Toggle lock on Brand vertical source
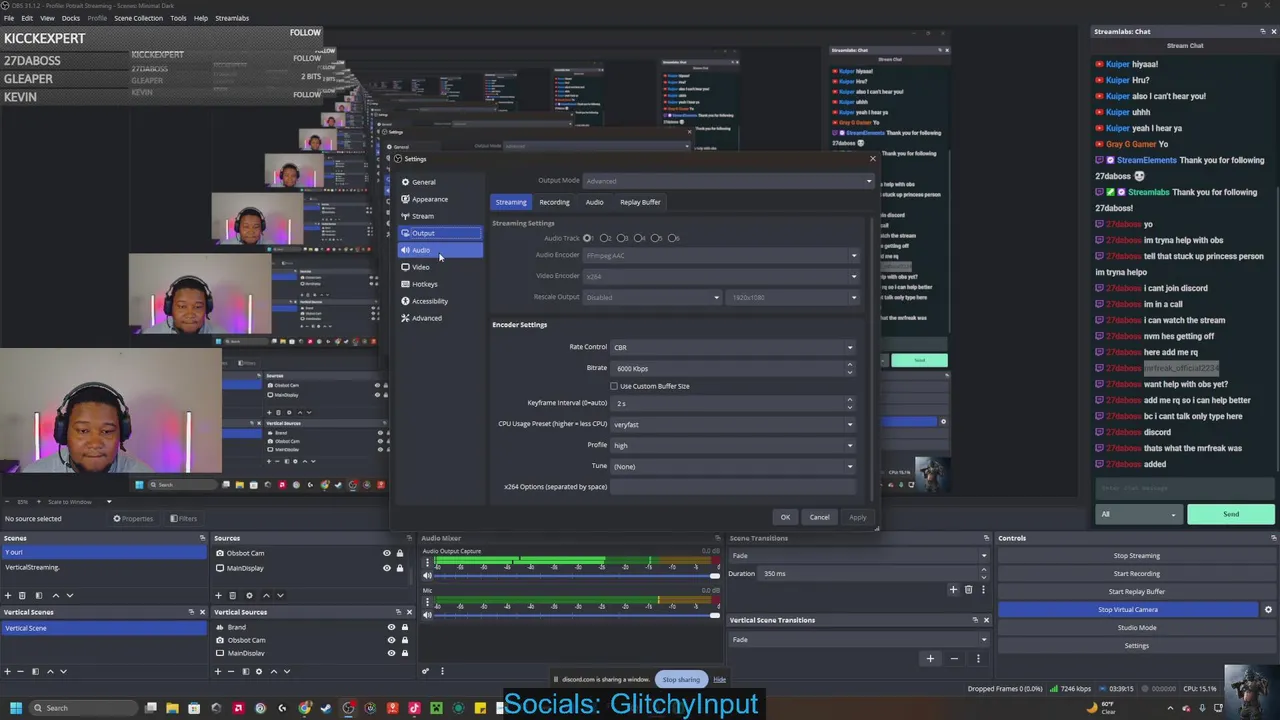 (404, 627)
